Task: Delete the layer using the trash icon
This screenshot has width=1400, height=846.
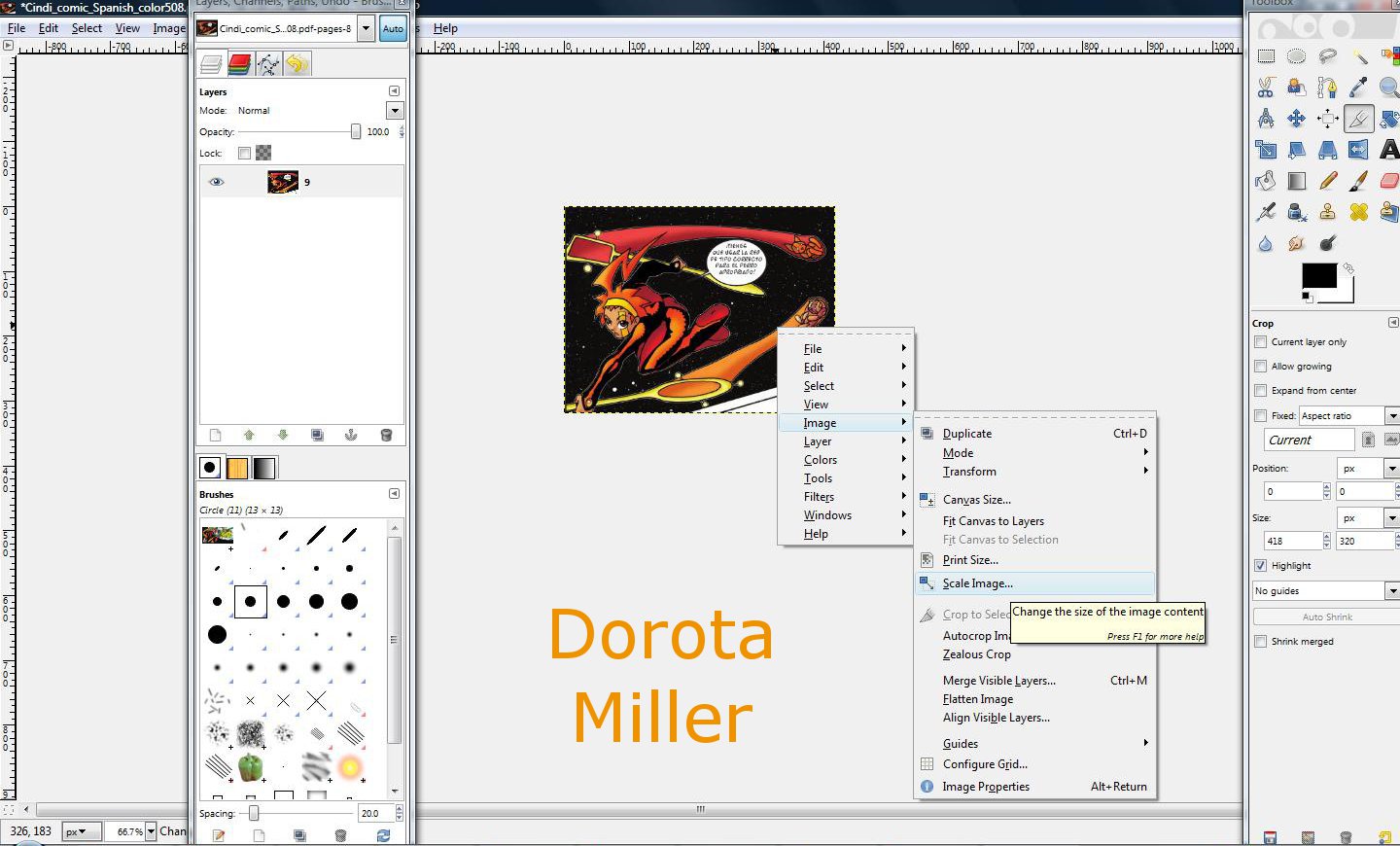Action: (386, 435)
